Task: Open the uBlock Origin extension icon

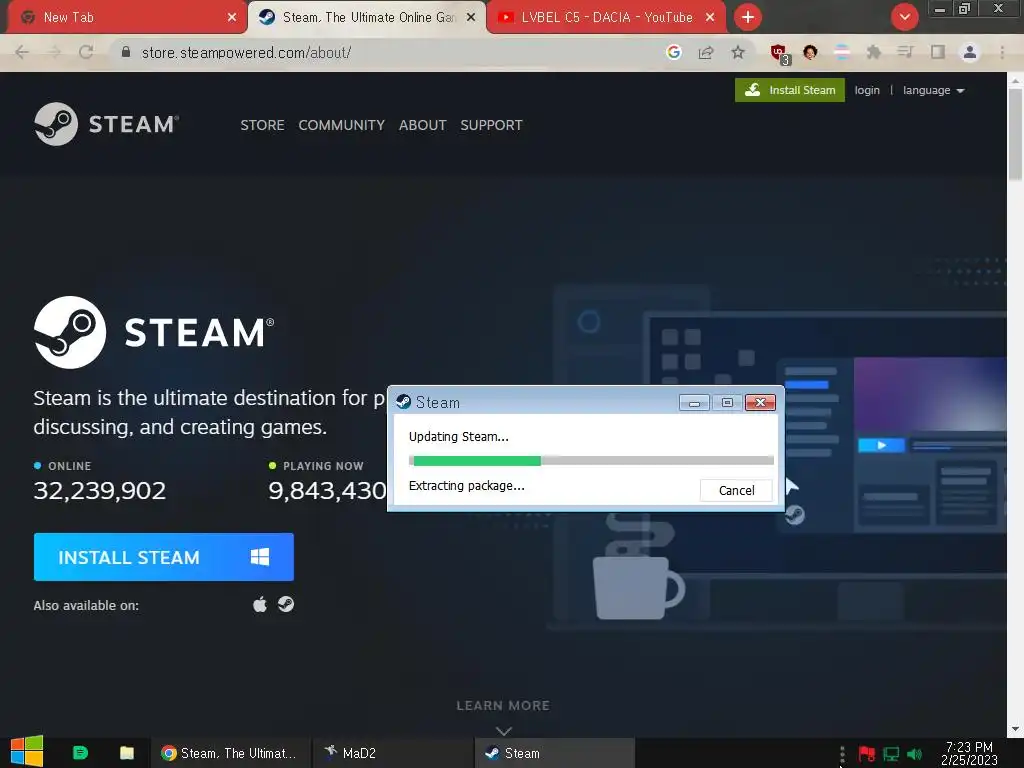Action: click(x=779, y=54)
